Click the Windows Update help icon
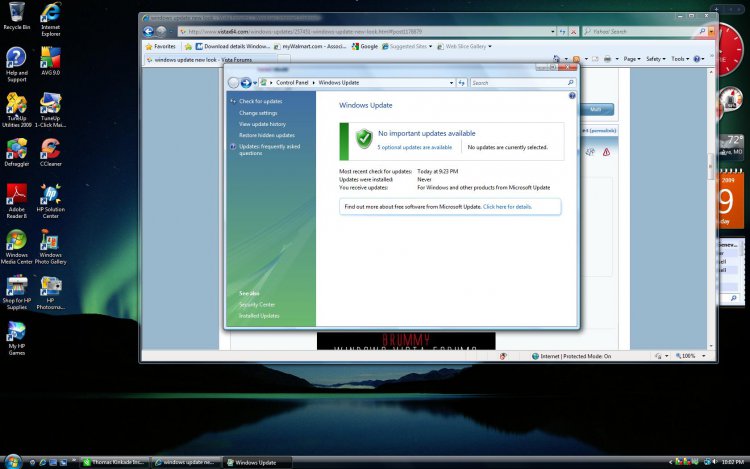Image resolution: width=750 pixels, height=469 pixels. (x=572, y=96)
